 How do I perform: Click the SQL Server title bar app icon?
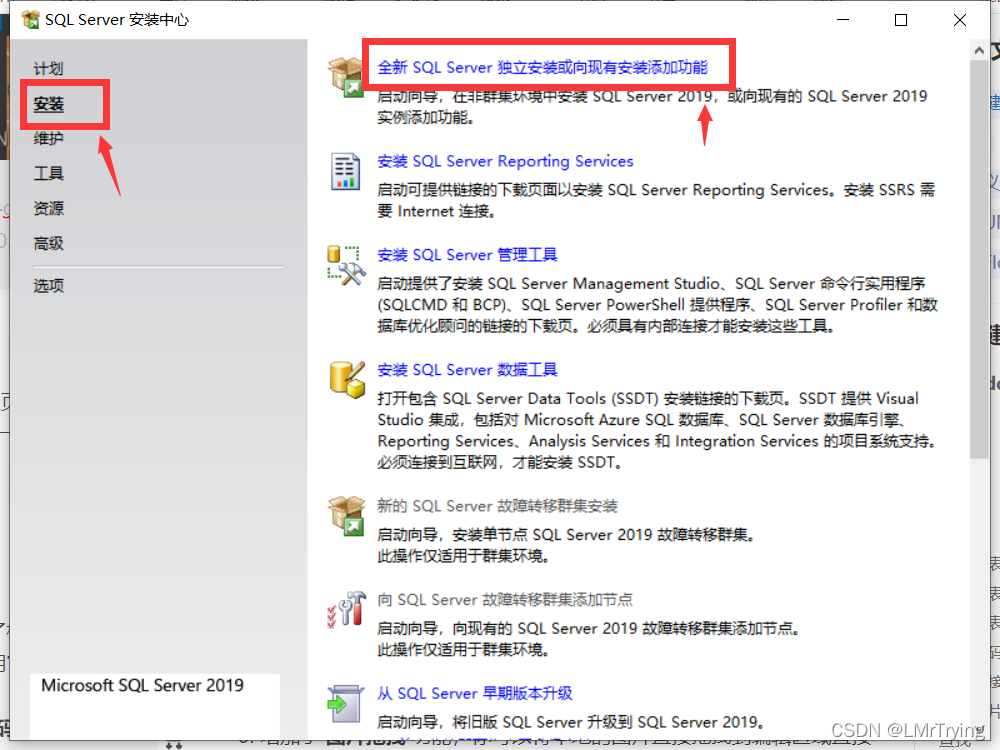pyautogui.click(x=29, y=20)
